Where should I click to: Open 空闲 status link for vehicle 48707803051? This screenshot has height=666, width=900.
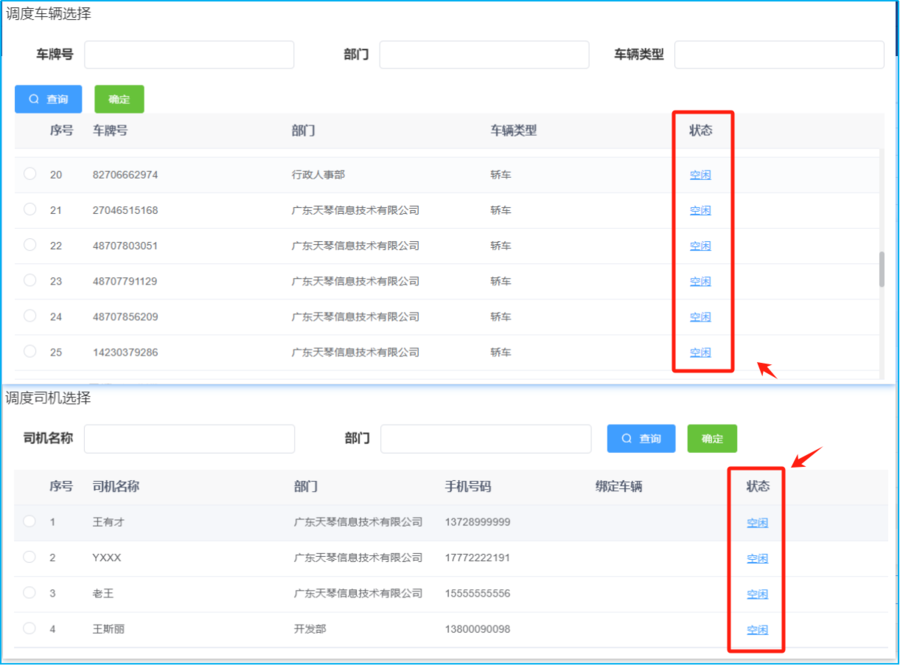[700, 246]
